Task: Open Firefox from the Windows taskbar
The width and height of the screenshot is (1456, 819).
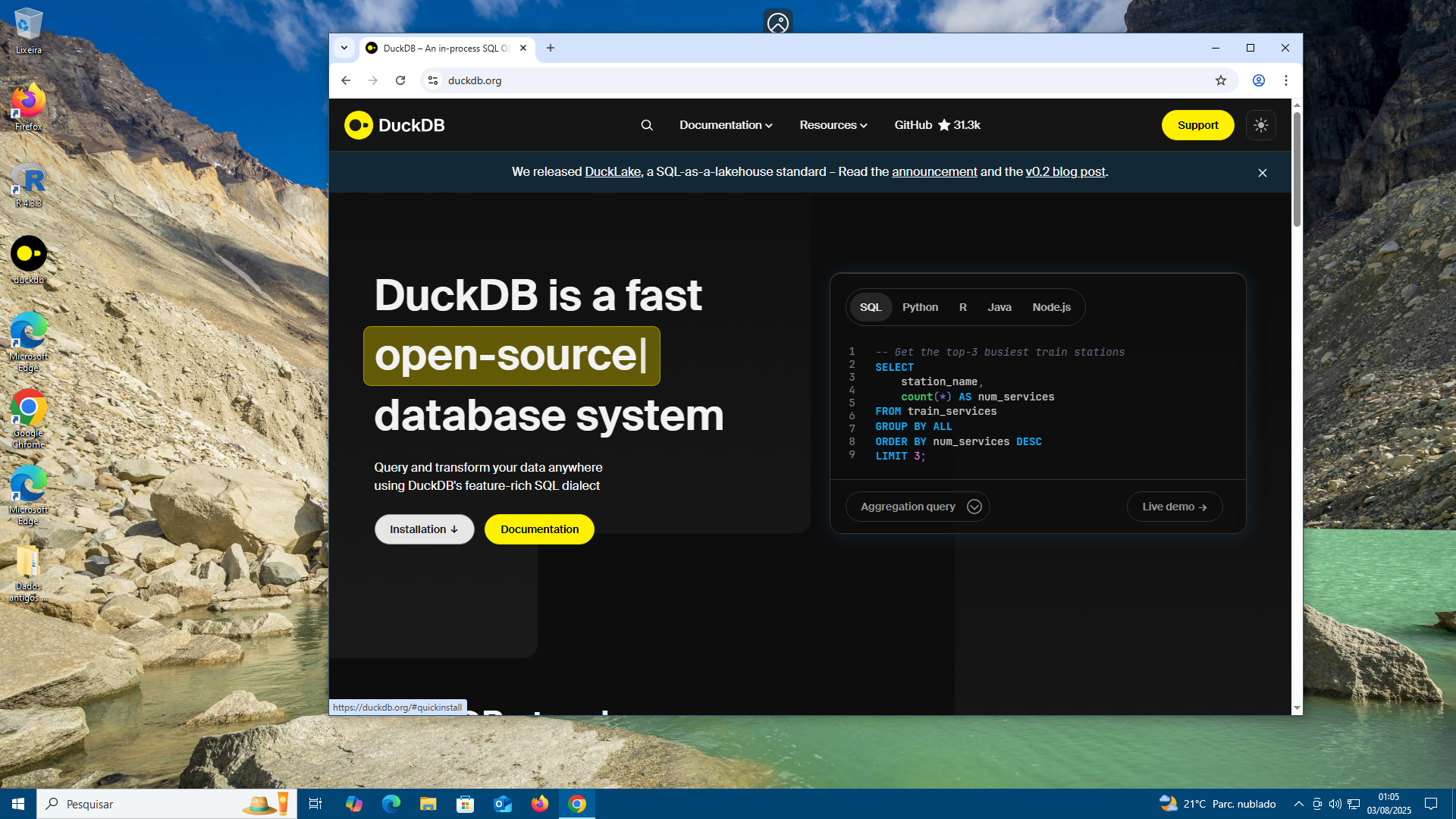Action: (x=539, y=804)
